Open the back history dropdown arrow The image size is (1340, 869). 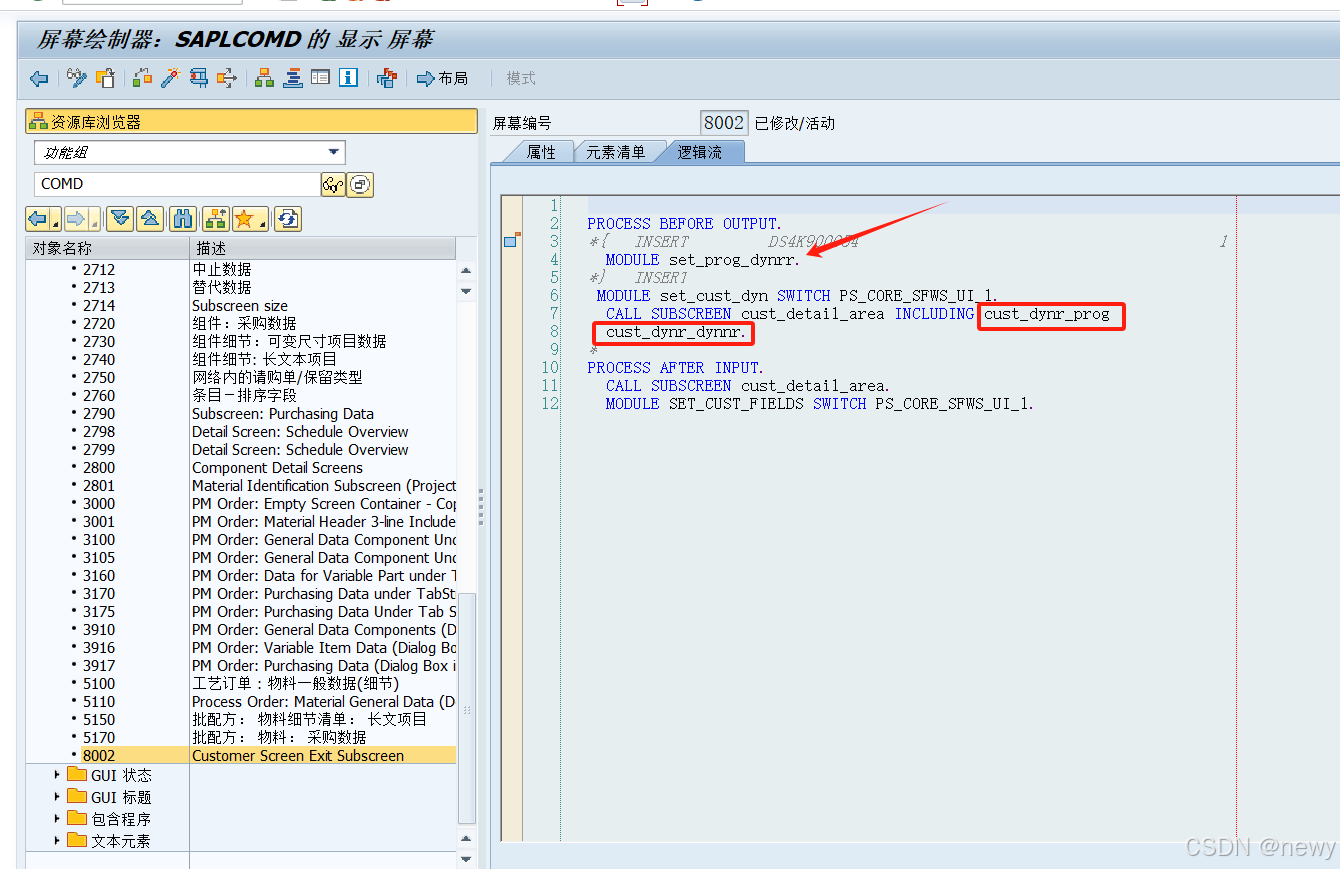pyautogui.click(x=57, y=220)
